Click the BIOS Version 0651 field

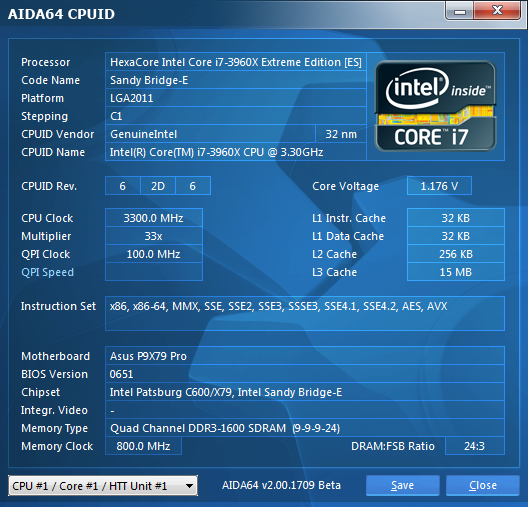305,374
